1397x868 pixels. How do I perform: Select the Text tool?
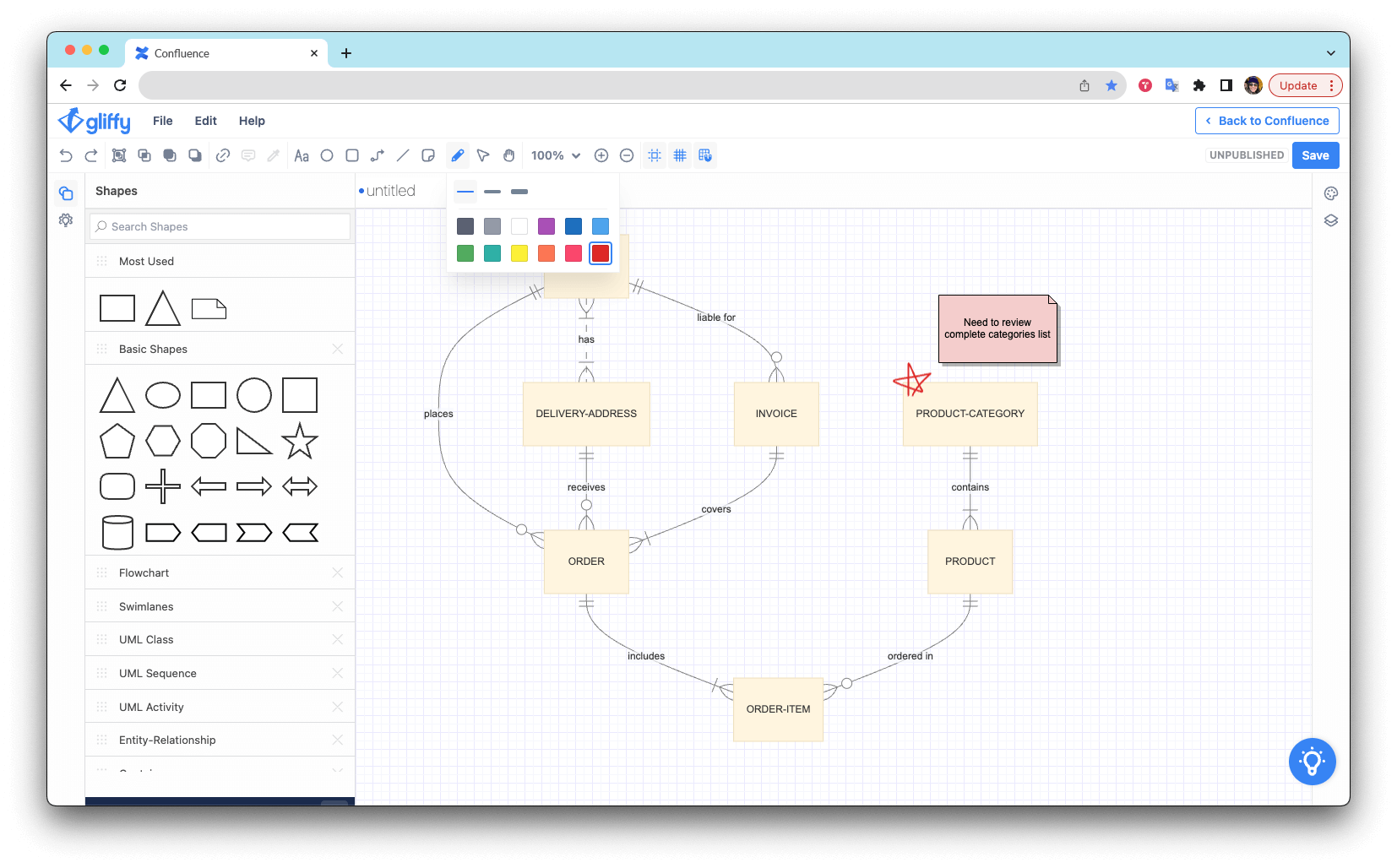(302, 155)
